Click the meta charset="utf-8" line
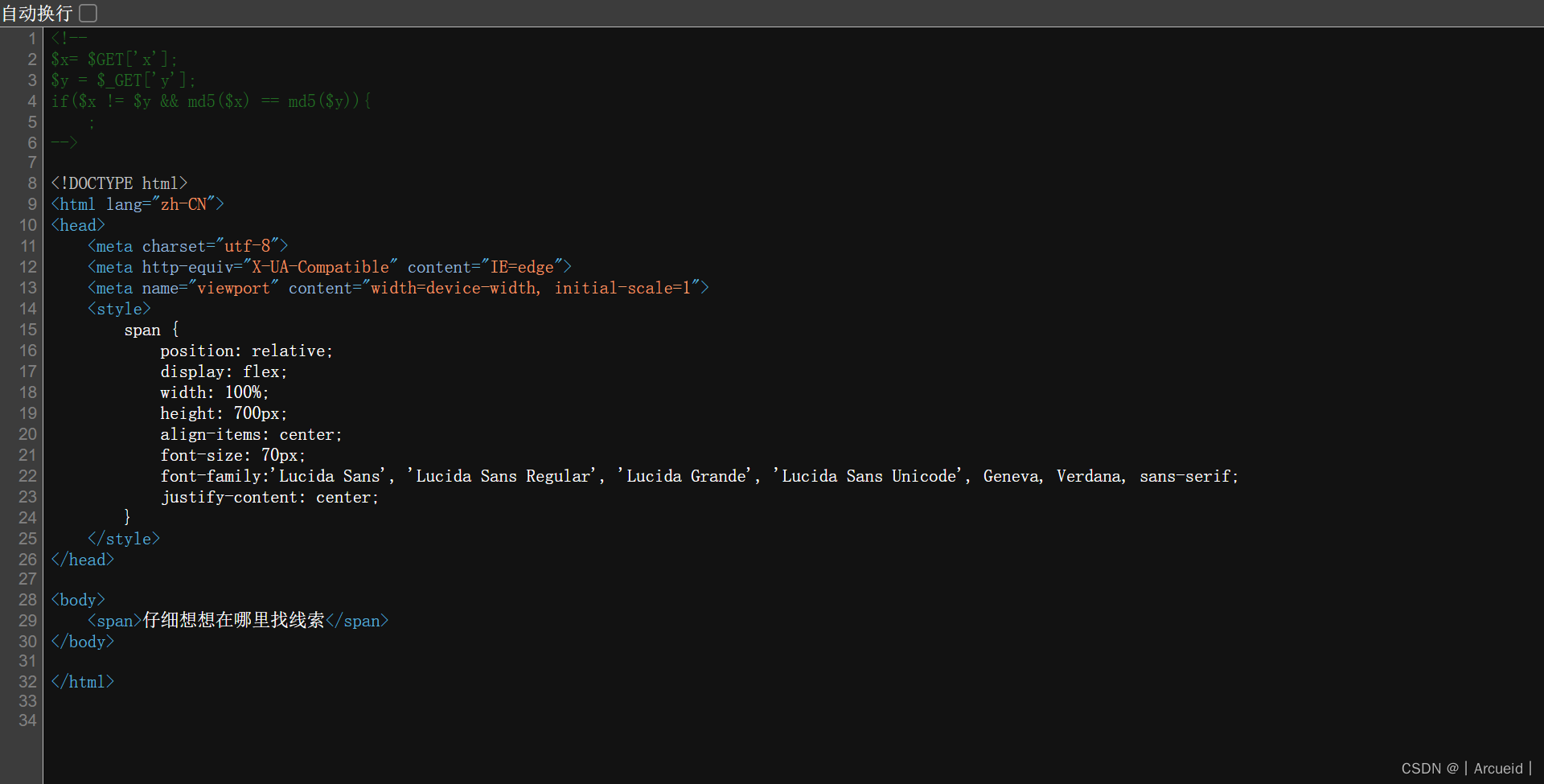 pos(187,246)
